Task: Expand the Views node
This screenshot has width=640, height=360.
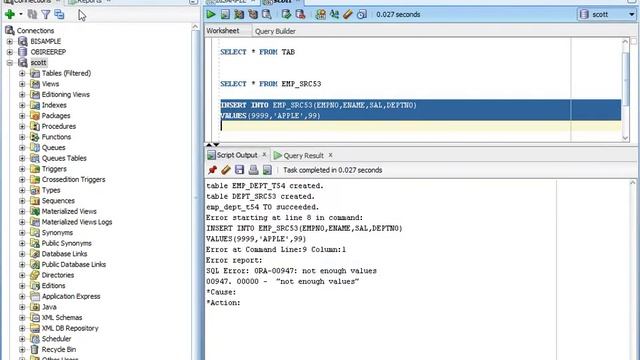Action: click(x=22, y=84)
